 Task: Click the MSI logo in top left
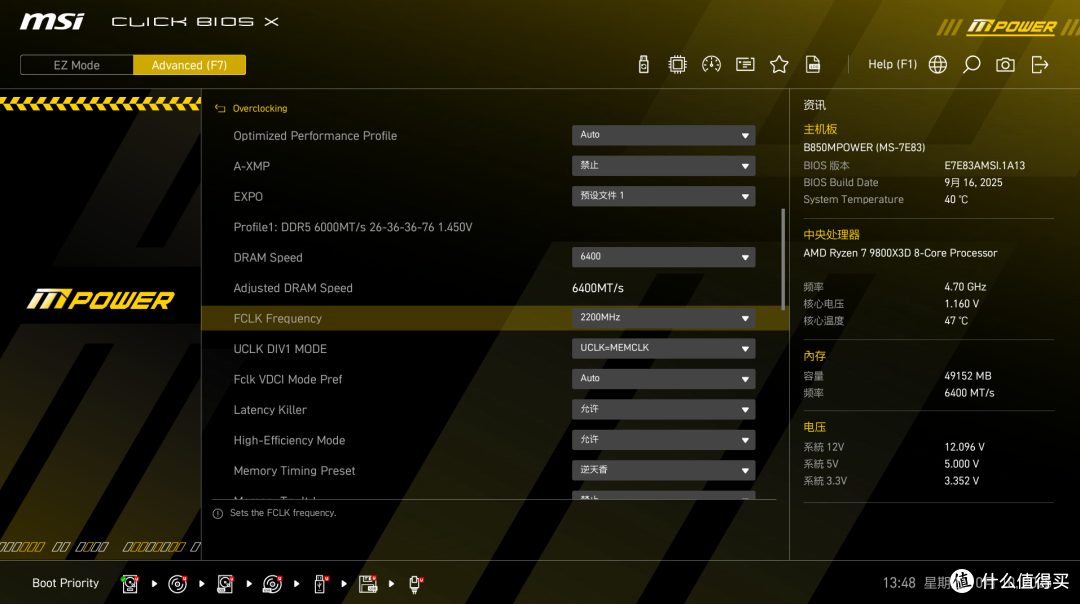[52, 22]
